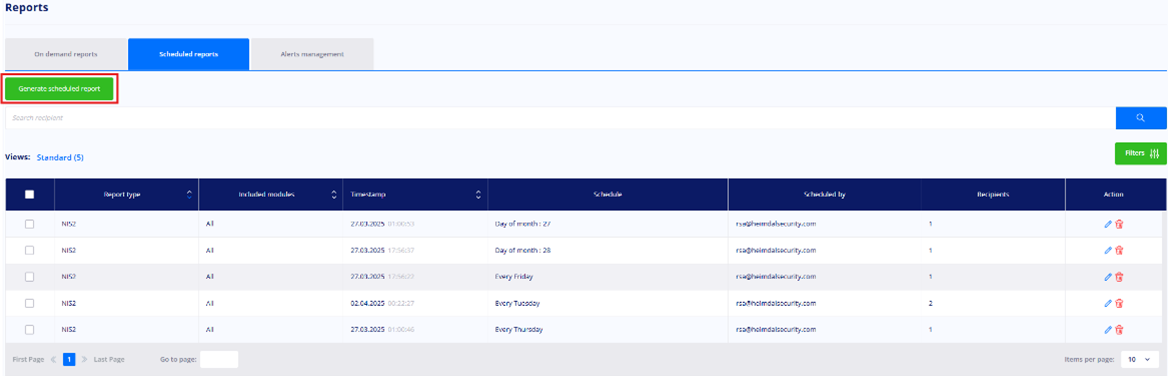Viewport: 1168px width, 376px height.
Task: Check the Every Thursday row checkbox
Action: 30,330
